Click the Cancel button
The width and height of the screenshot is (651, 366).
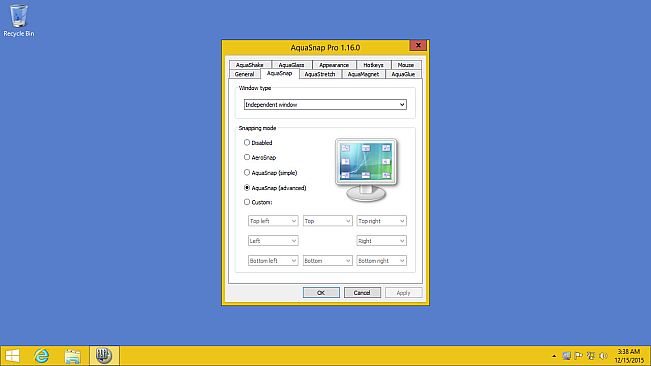point(362,293)
